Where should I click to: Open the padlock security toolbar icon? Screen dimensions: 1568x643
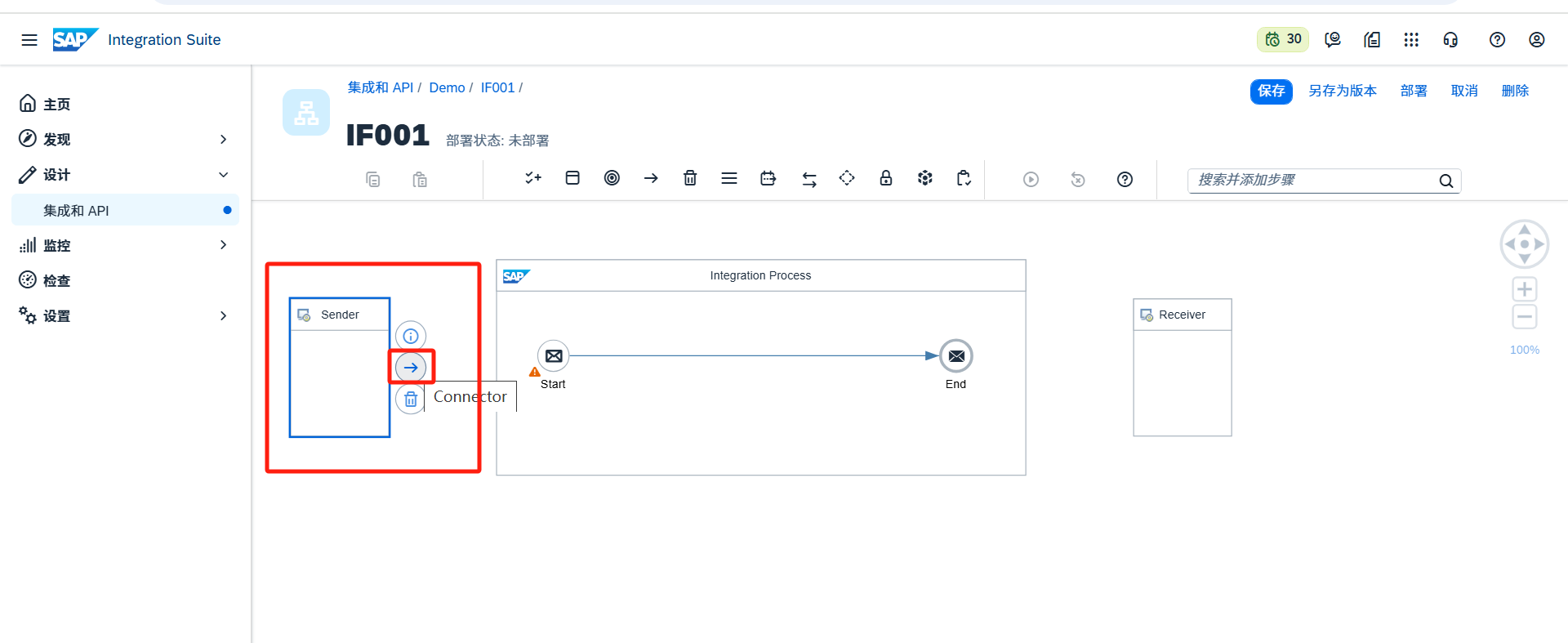[886, 178]
